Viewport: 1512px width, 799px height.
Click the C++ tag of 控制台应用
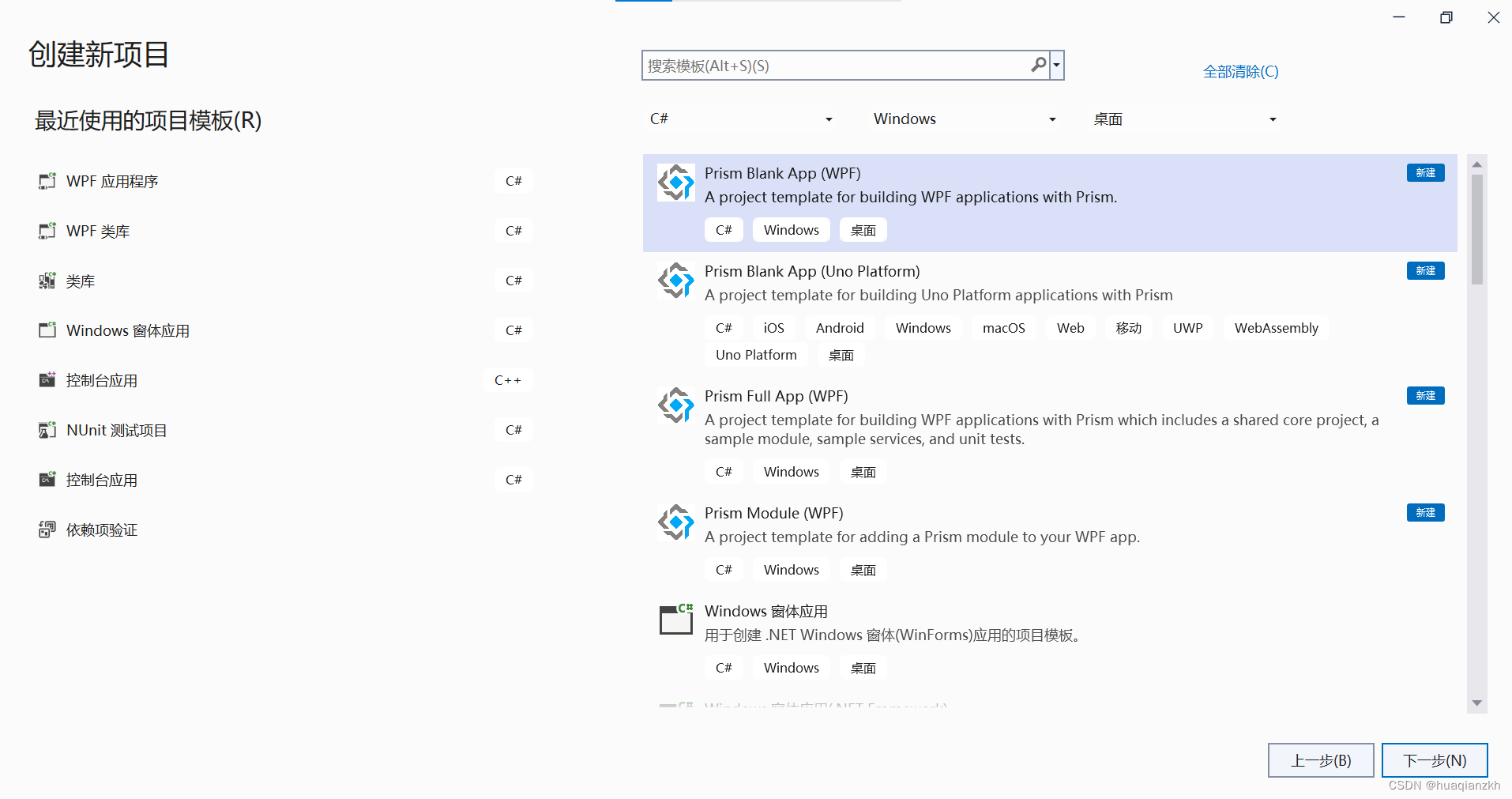tap(508, 380)
